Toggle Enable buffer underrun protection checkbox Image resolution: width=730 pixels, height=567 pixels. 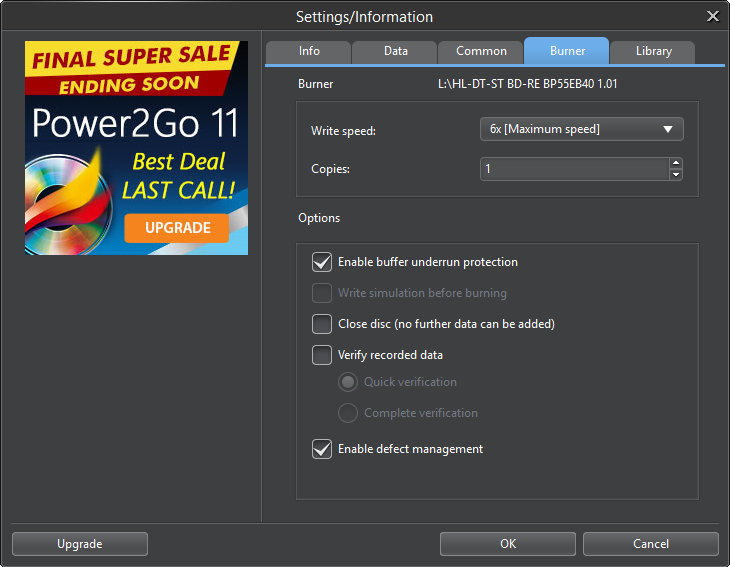[x=322, y=262]
